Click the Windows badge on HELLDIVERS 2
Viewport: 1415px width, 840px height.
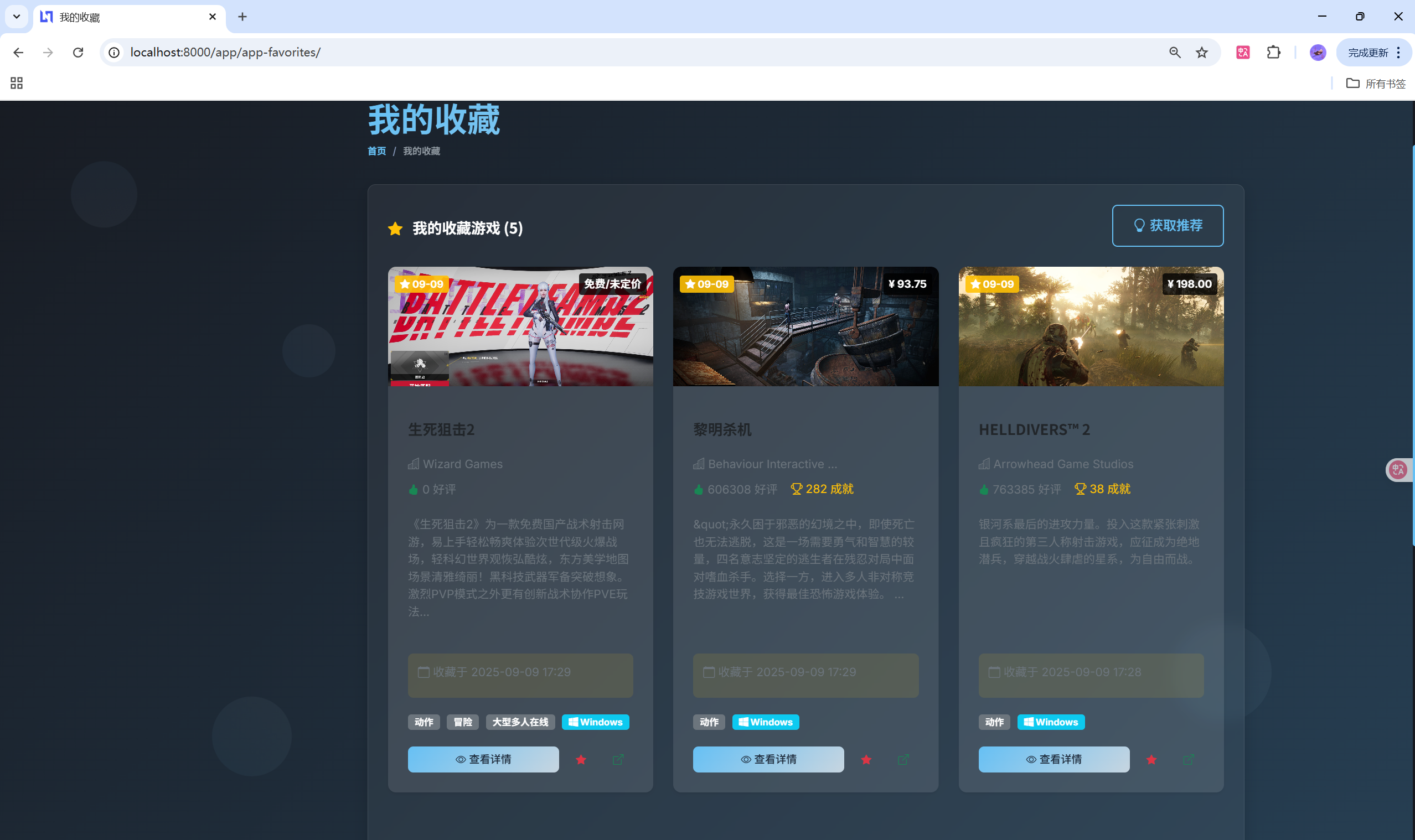click(1051, 722)
